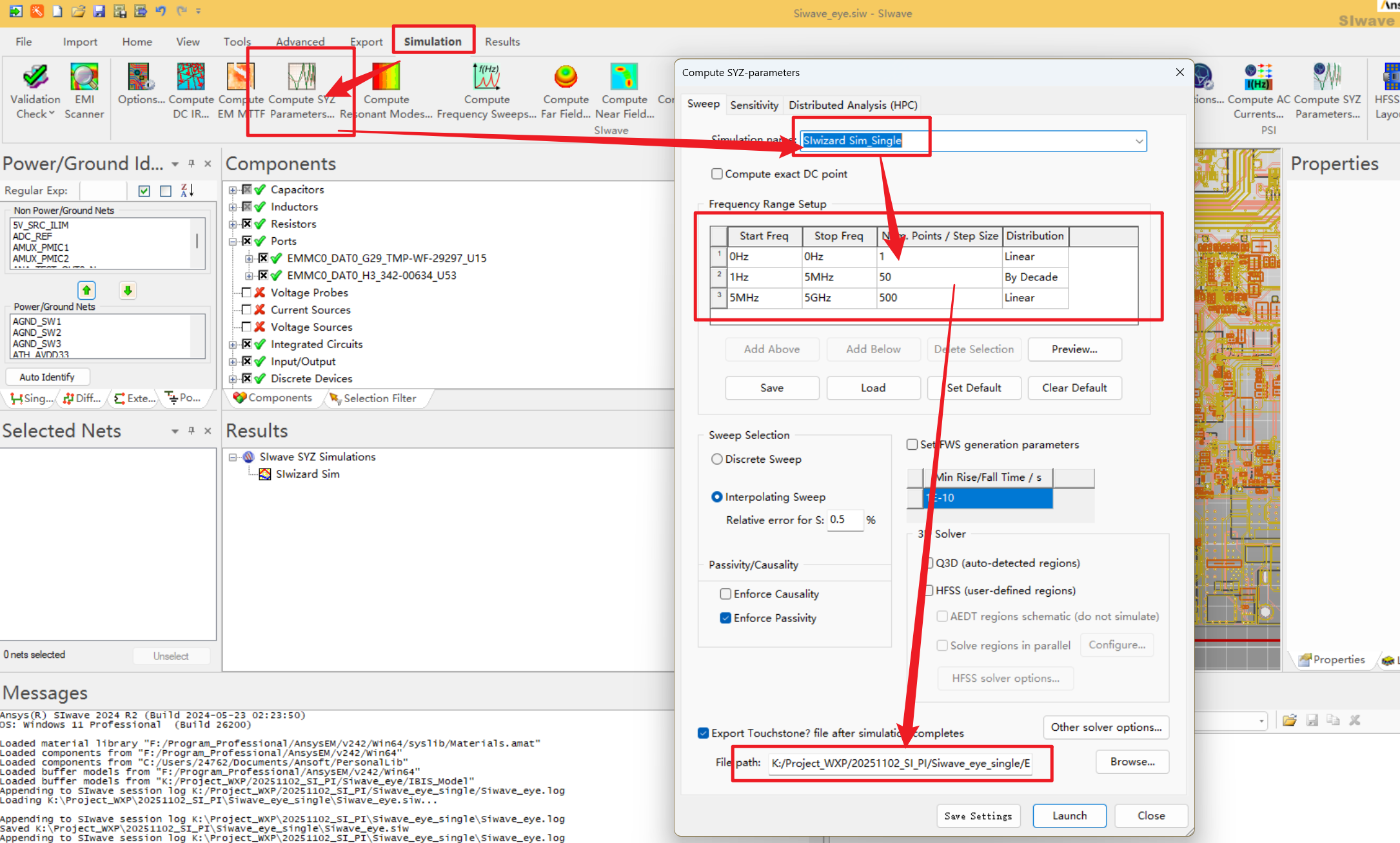Collapse the Ports tree node

233,242
